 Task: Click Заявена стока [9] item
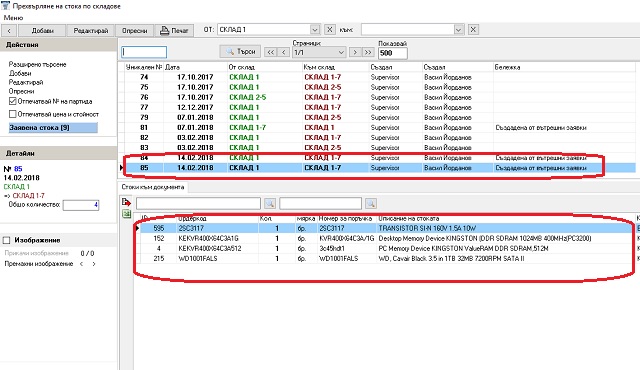(x=53, y=128)
